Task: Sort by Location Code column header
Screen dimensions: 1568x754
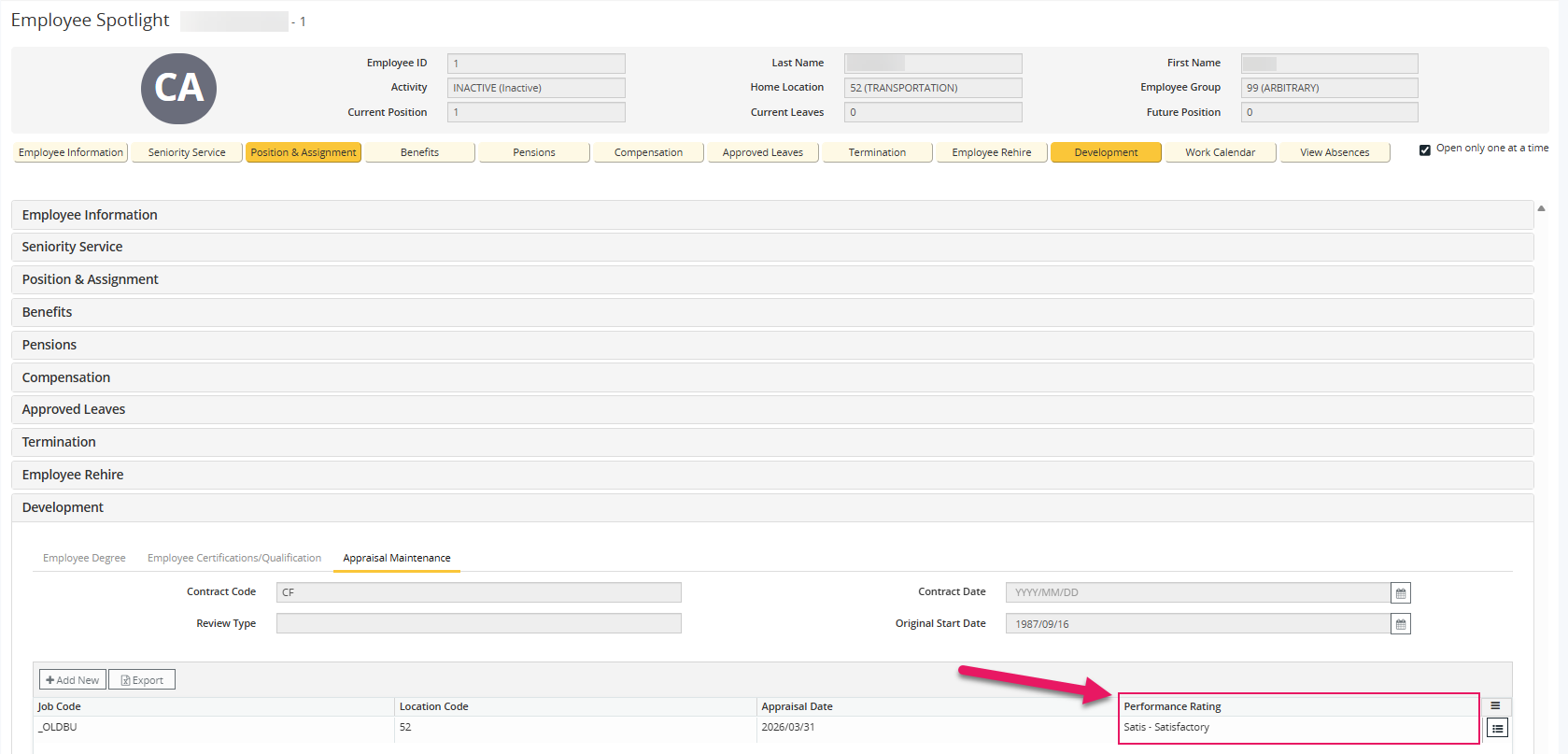Action: (x=576, y=706)
